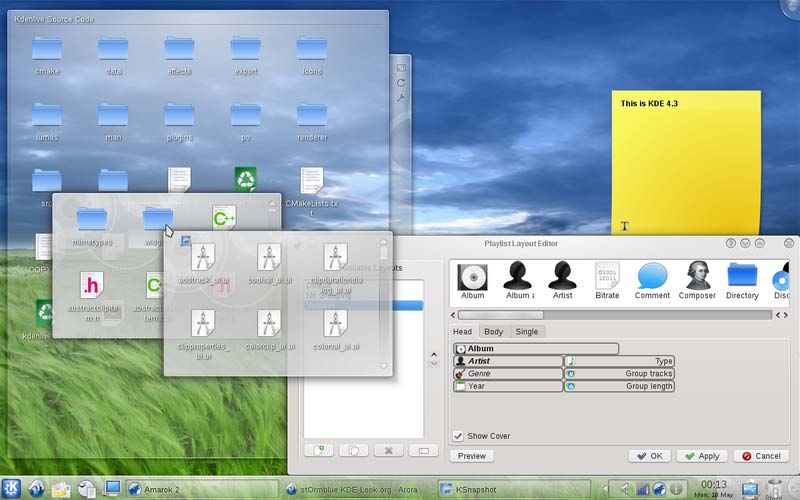Select the Group tracks element
800x500 pixels.
tap(619, 373)
